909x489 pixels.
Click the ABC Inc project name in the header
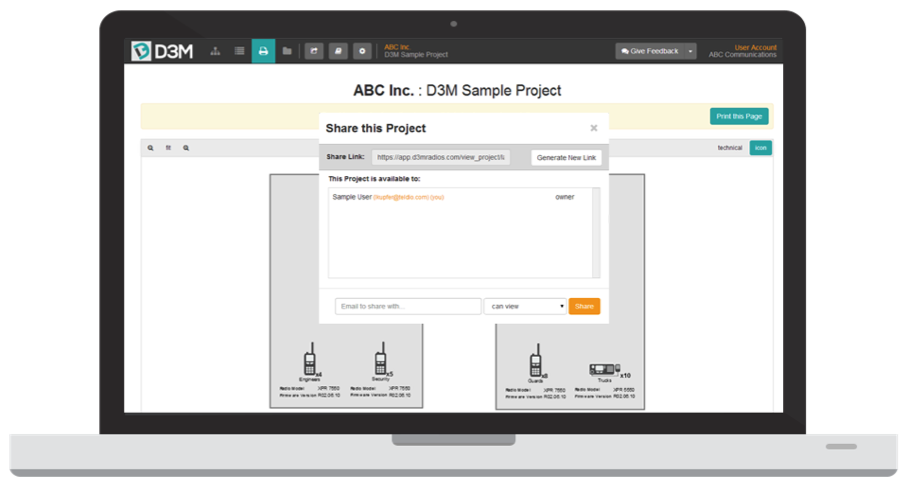(397, 47)
